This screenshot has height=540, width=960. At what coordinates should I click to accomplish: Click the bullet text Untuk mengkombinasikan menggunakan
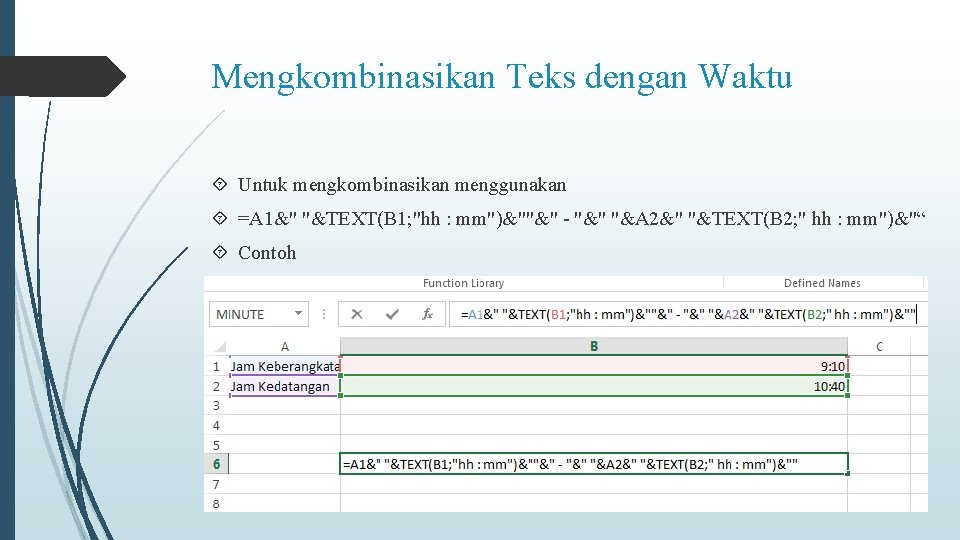tap(402, 185)
